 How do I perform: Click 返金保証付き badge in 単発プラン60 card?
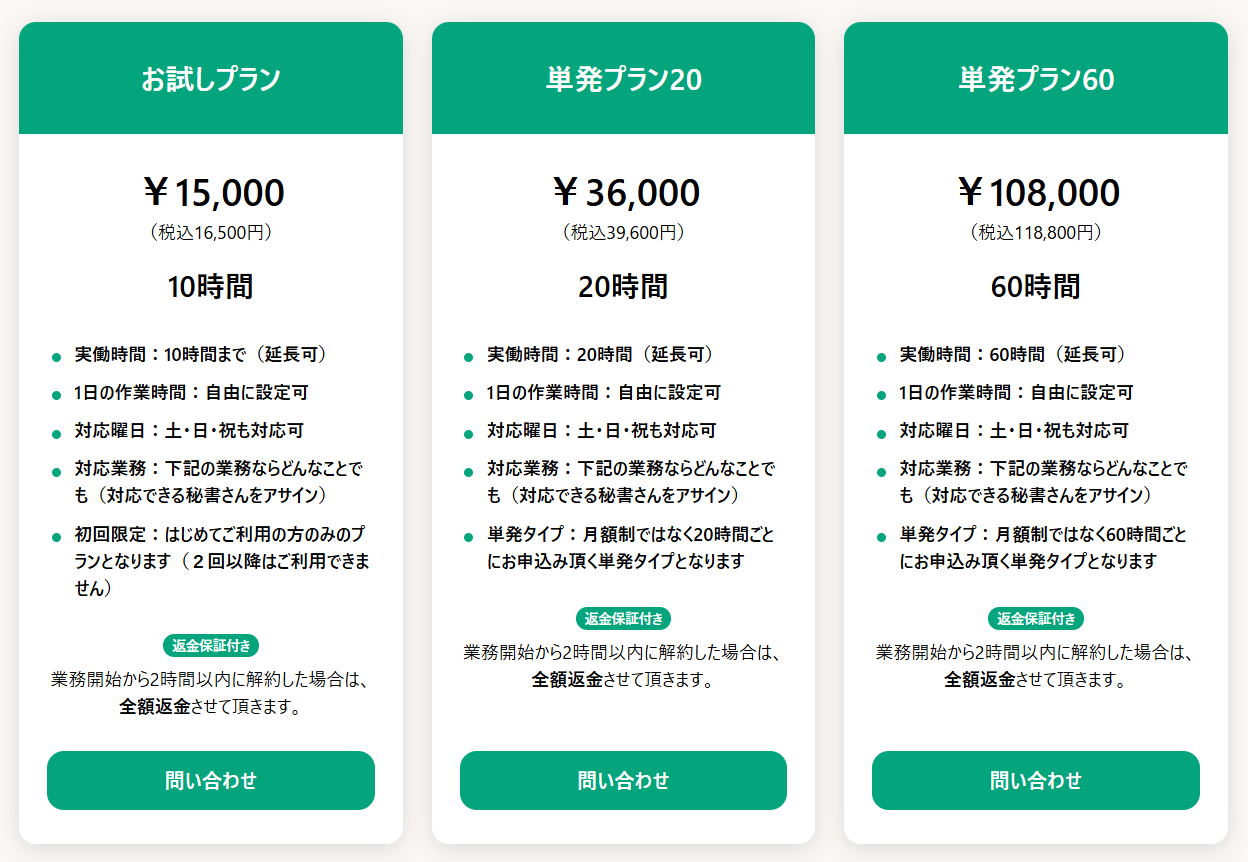1036,618
